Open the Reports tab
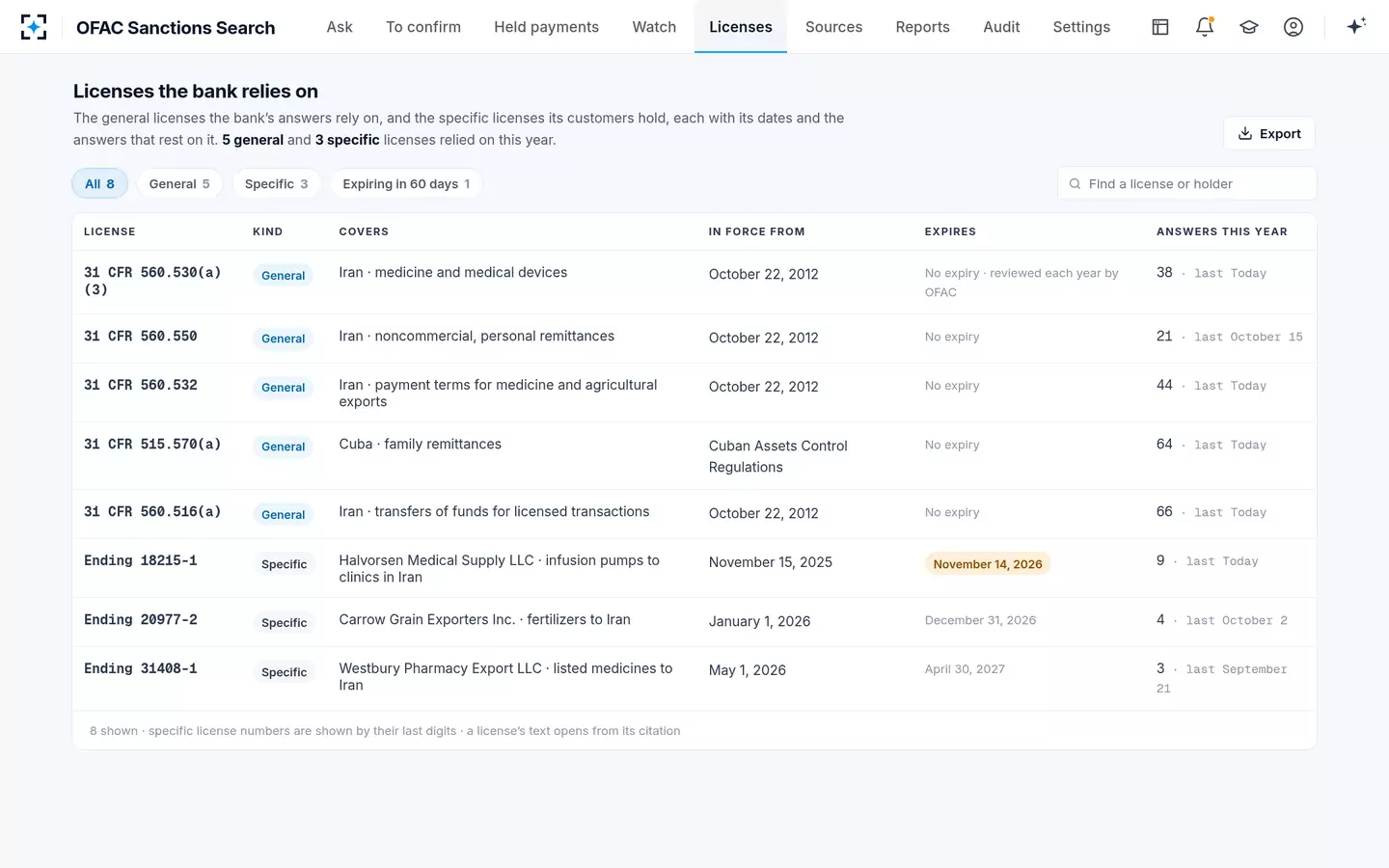Image resolution: width=1389 pixels, height=868 pixels. tap(922, 27)
